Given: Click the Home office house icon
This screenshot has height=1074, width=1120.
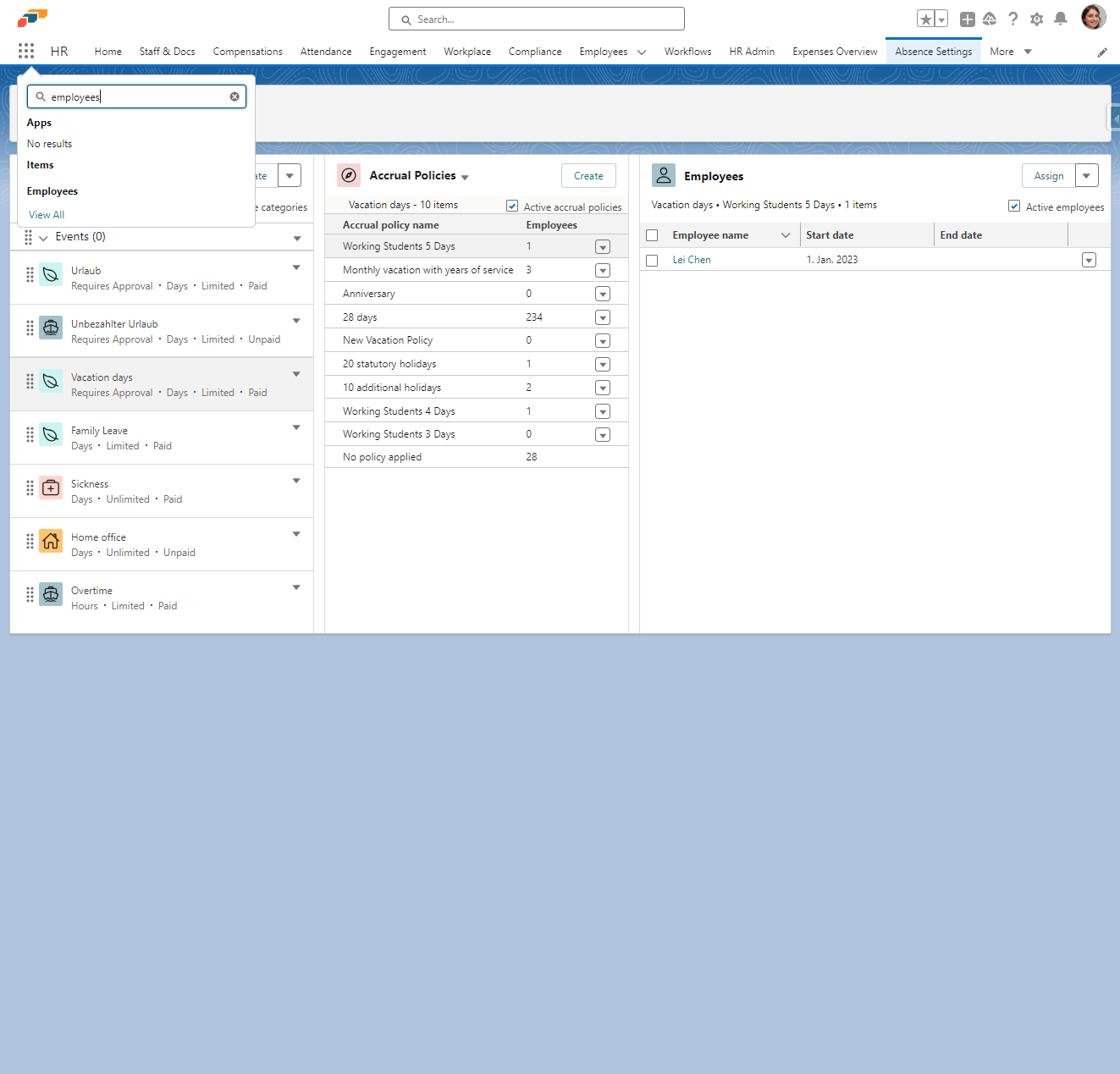Looking at the screenshot, I should 51,541.
